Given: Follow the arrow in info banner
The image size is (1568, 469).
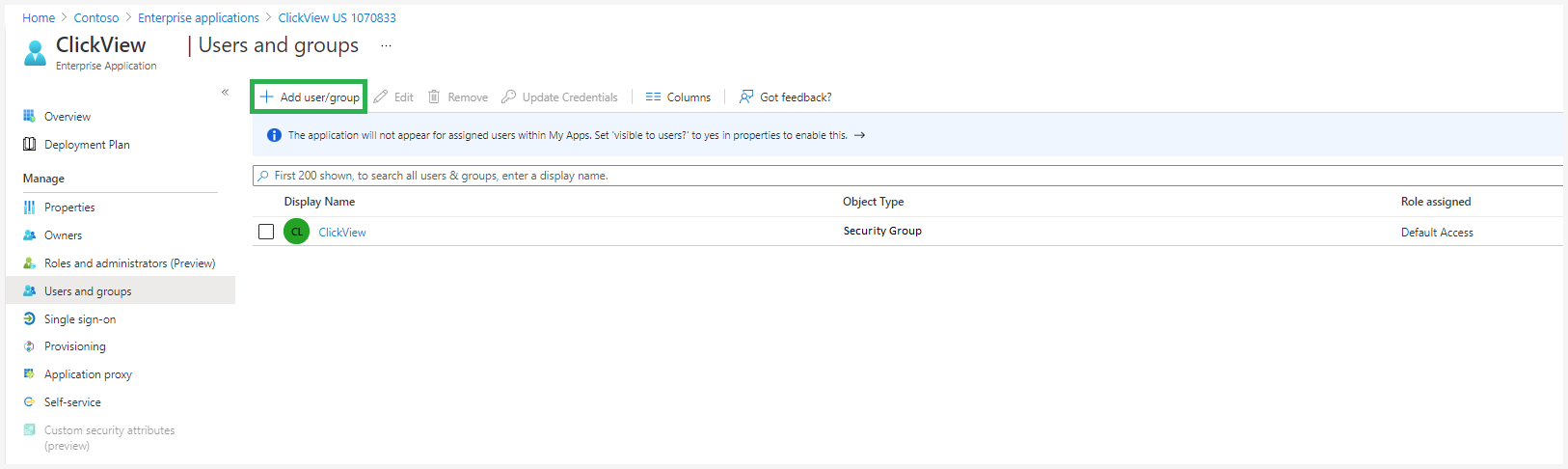Looking at the screenshot, I should click(x=859, y=135).
